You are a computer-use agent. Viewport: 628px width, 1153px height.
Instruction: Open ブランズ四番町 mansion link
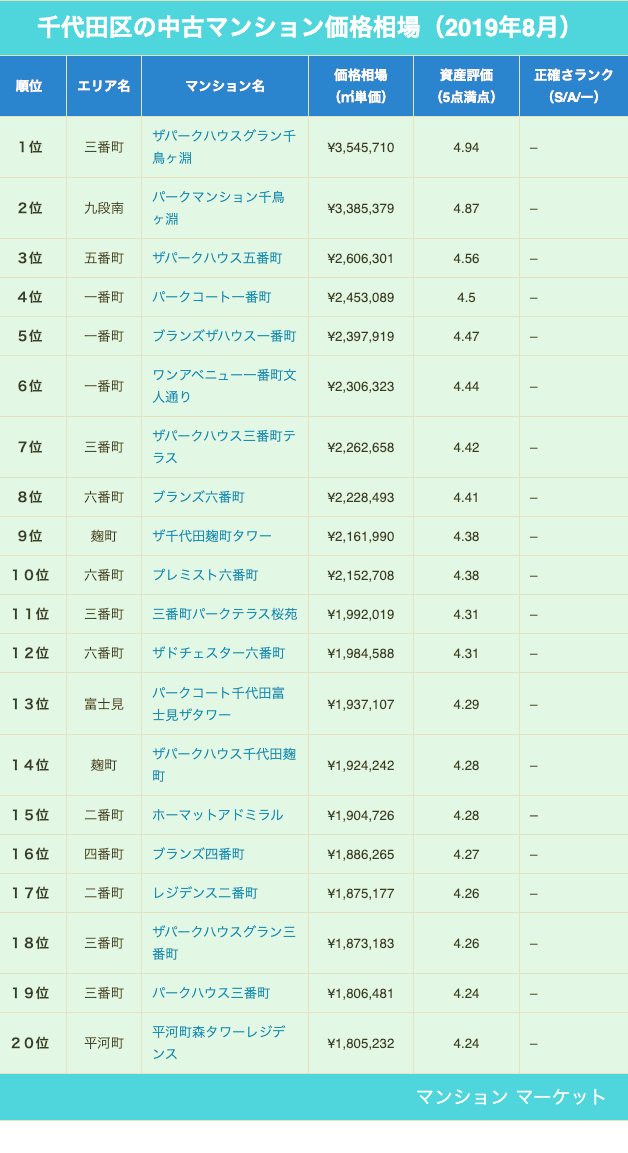coord(198,854)
